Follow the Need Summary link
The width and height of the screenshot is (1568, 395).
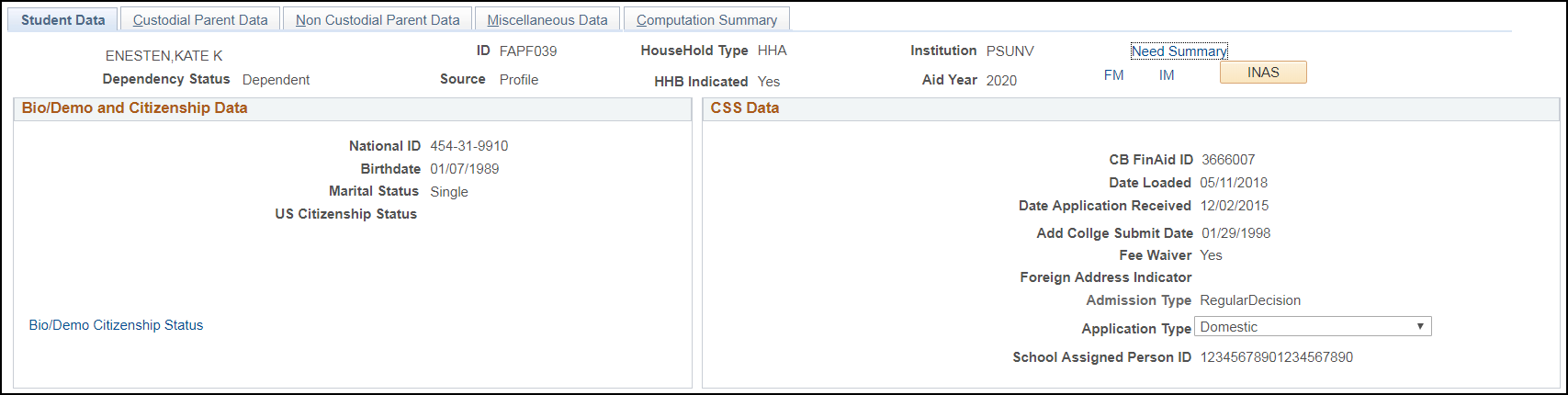coord(1179,51)
